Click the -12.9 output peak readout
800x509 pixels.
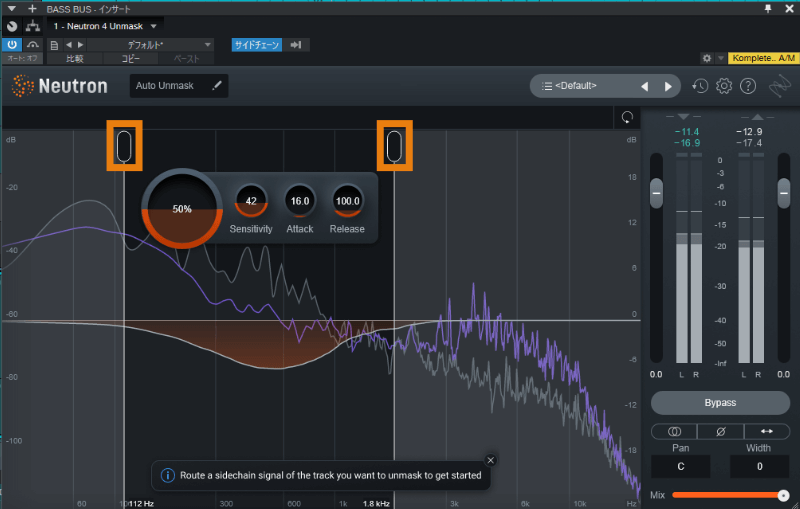(749, 132)
